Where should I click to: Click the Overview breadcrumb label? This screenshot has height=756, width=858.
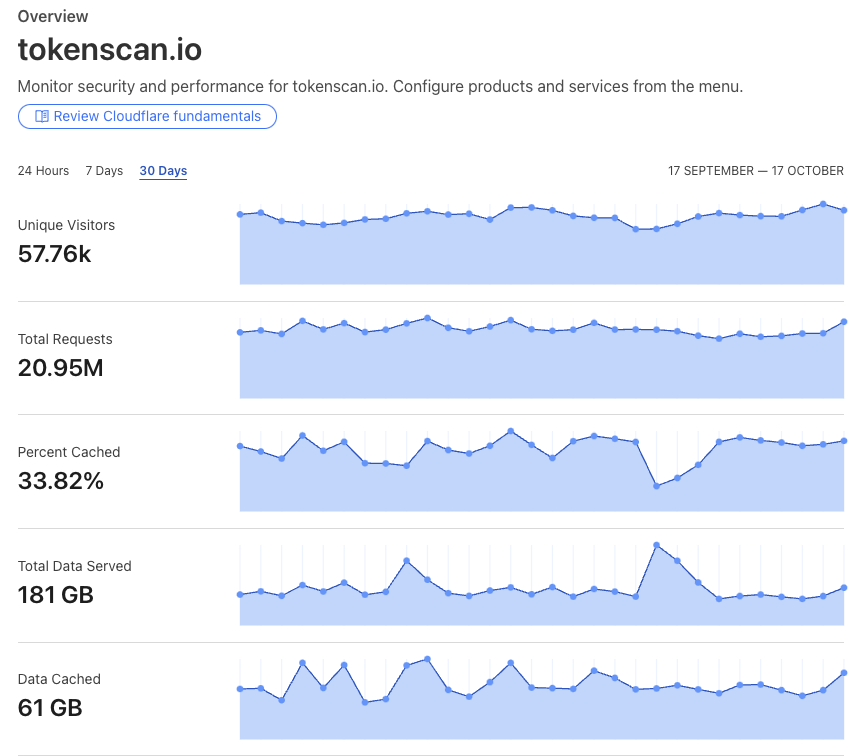pyautogui.click(x=53, y=16)
